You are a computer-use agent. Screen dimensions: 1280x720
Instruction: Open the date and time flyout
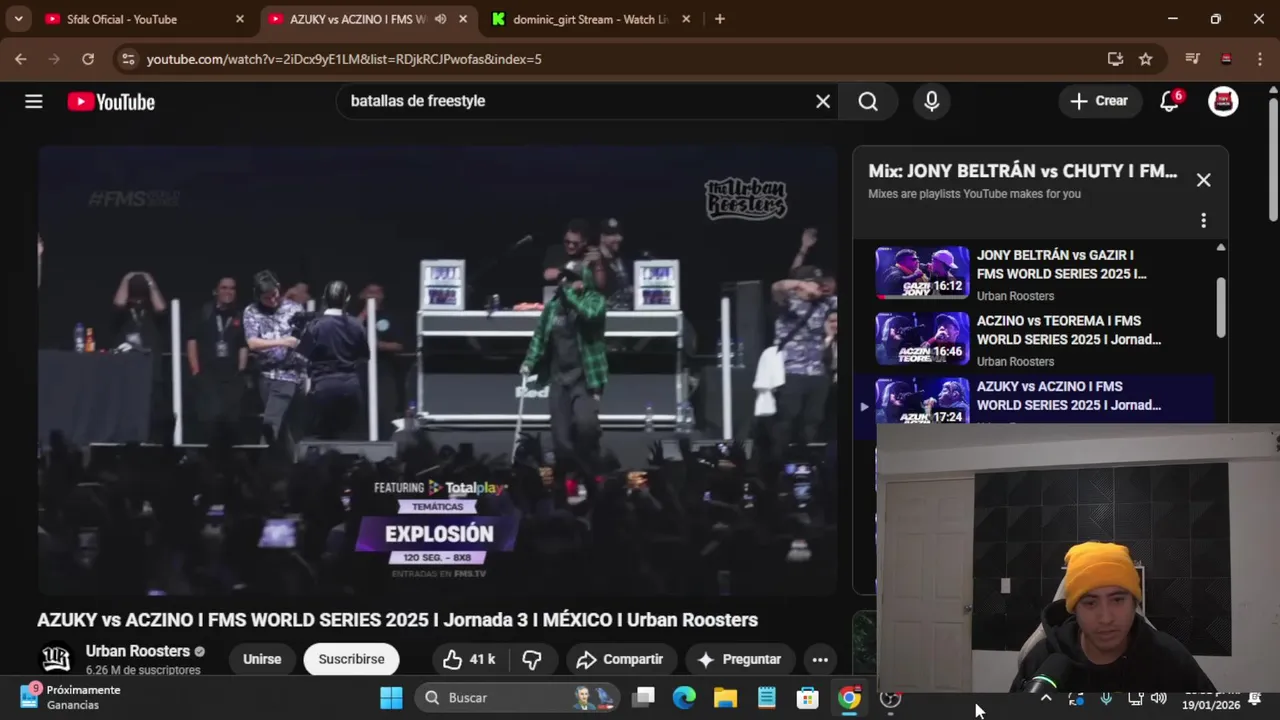(x=1211, y=698)
